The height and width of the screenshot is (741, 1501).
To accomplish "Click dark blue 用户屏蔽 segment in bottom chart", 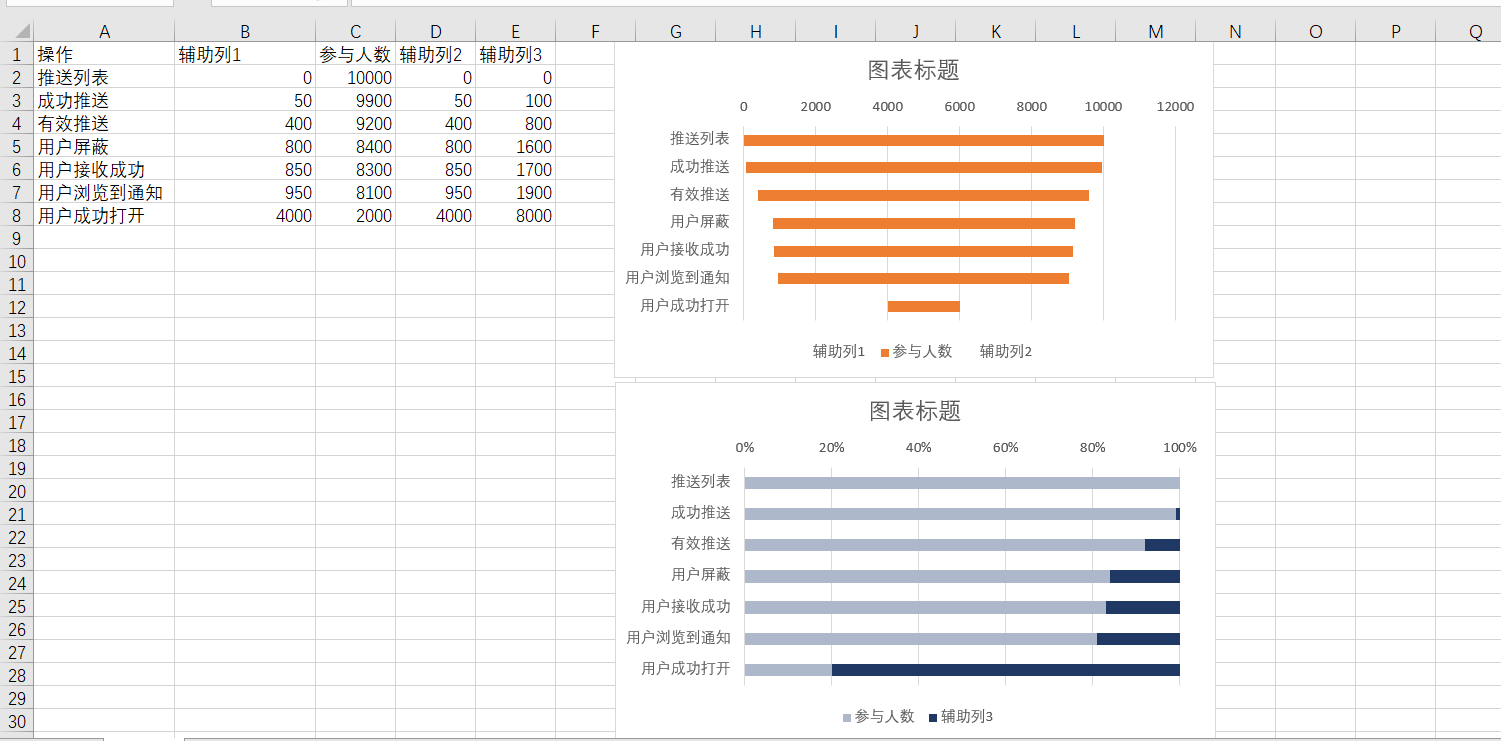I will (x=1145, y=576).
